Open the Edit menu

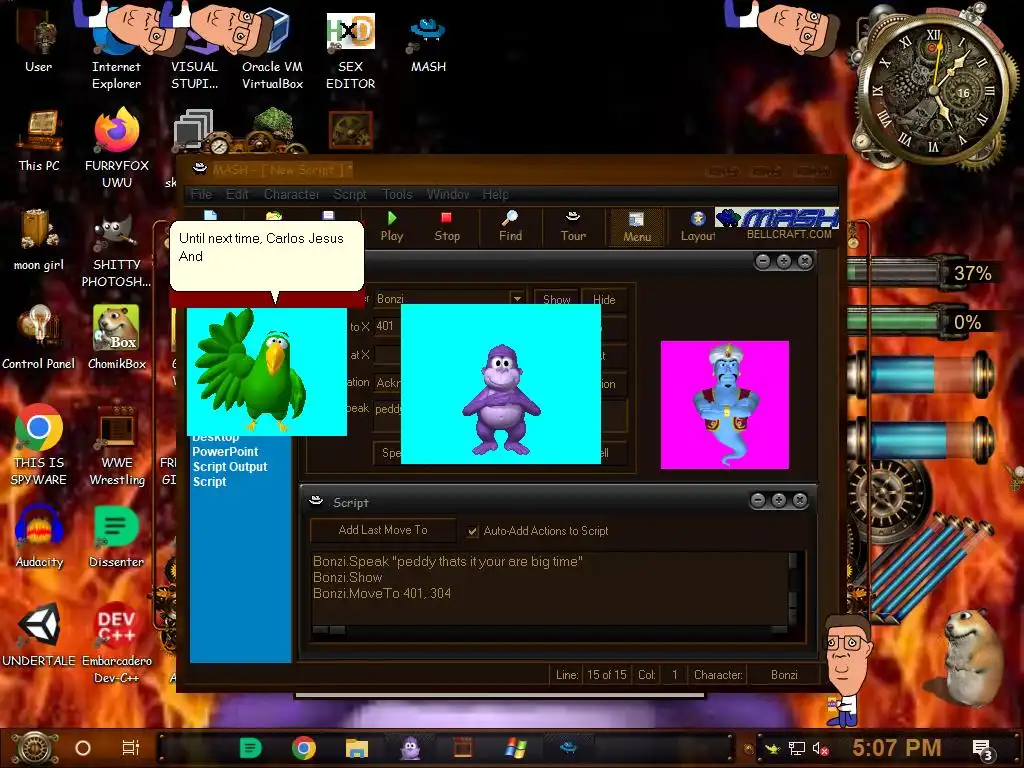coord(237,194)
